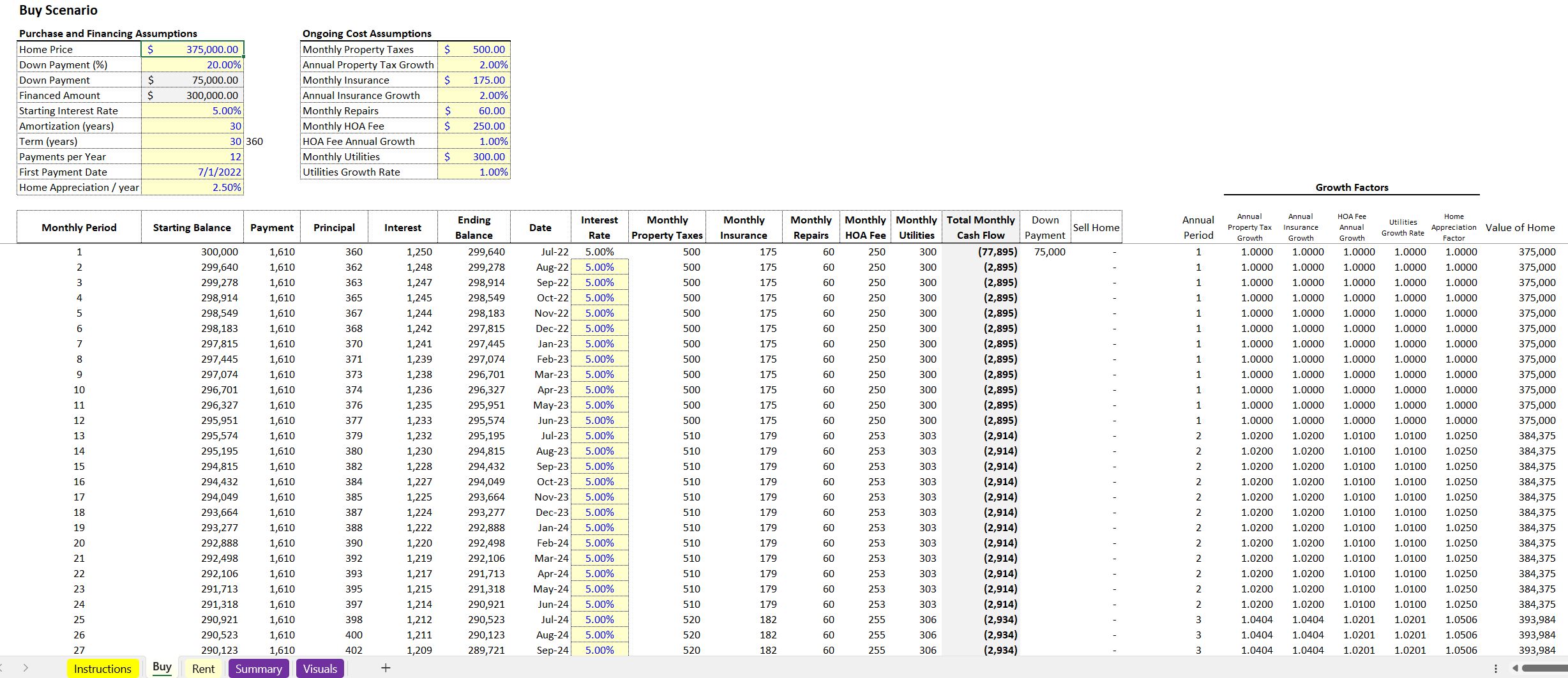Image resolution: width=1568 pixels, height=678 pixels.
Task: Click the Monthly Property Taxes amount cell
Action: [x=474, y=49]
